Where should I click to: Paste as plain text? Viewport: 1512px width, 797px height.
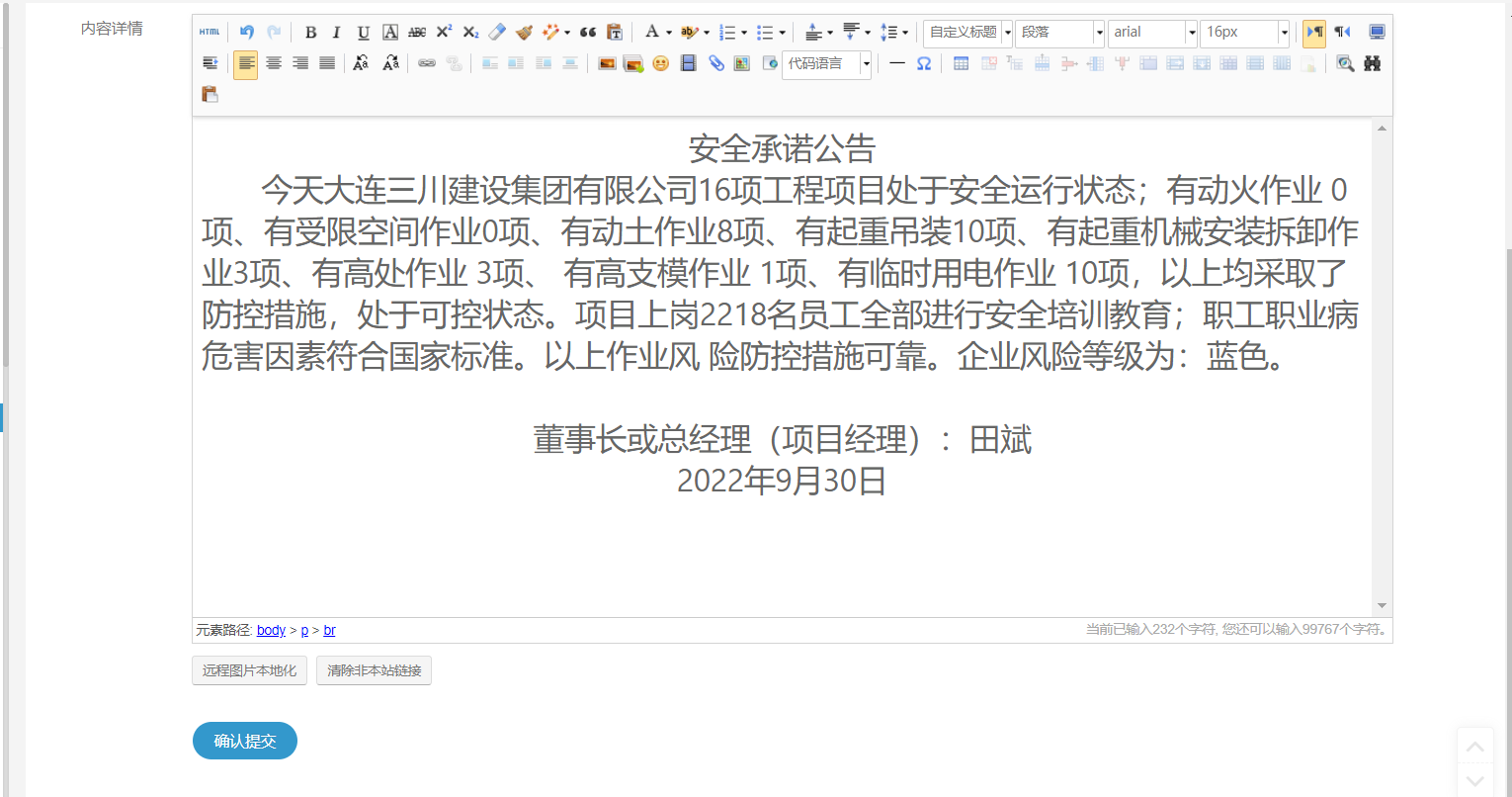(x=615, y=33)
